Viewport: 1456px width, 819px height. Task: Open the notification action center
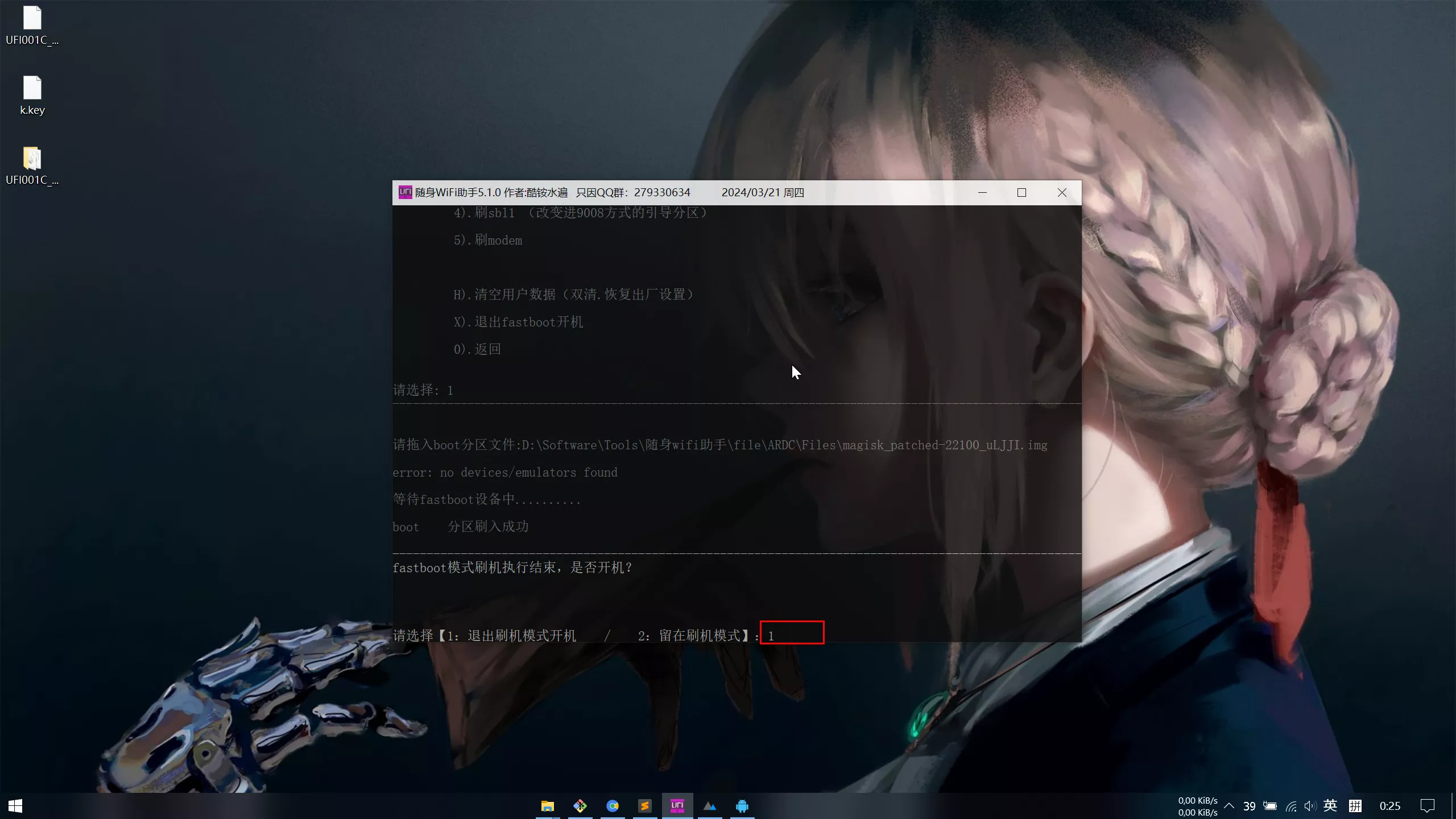pos(1428,806)
